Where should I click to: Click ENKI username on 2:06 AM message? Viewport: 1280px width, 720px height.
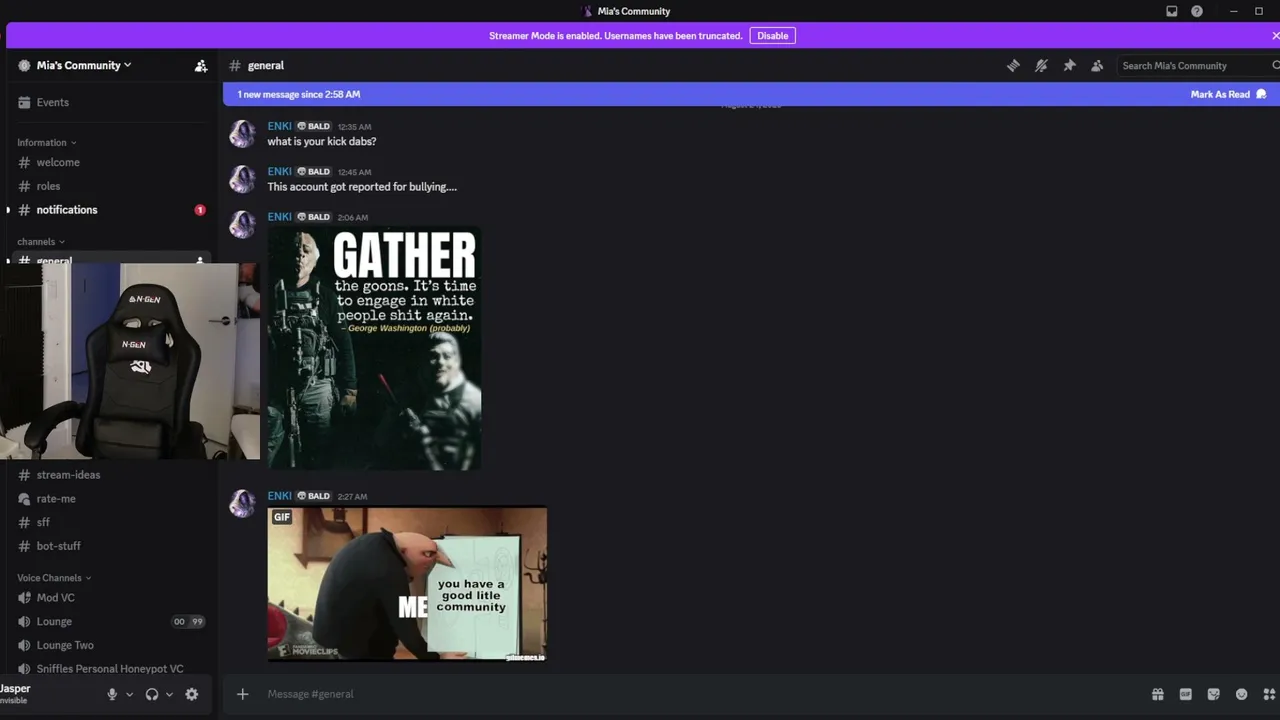[279, 217]
